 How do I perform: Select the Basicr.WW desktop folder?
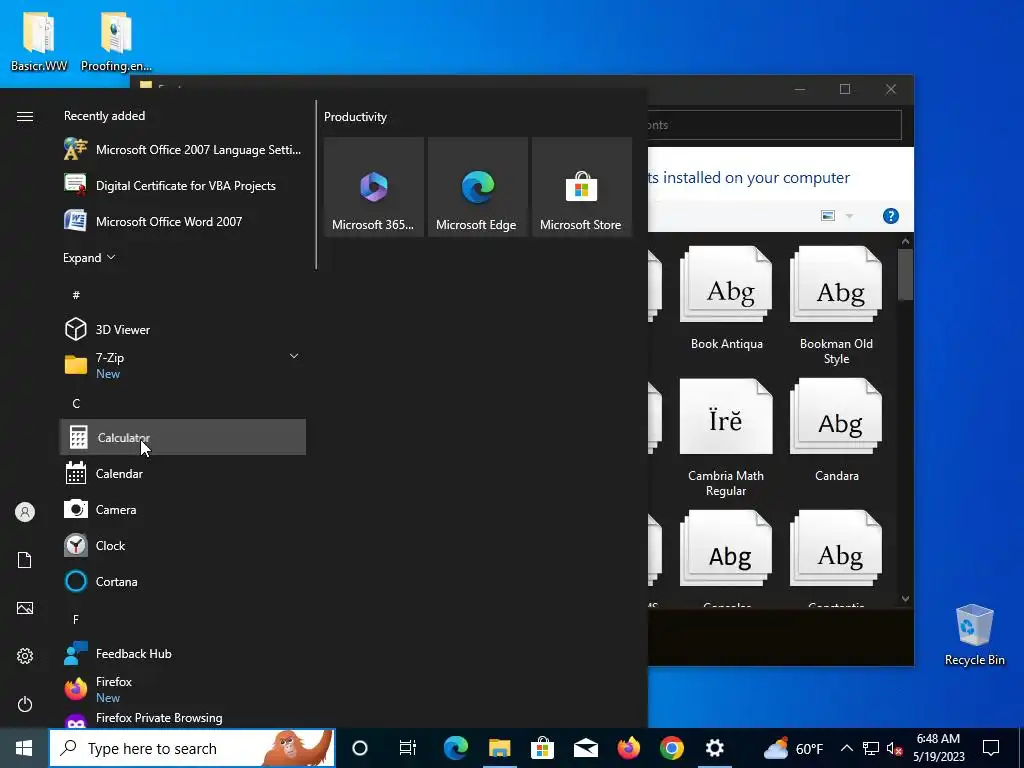[39, 41]
